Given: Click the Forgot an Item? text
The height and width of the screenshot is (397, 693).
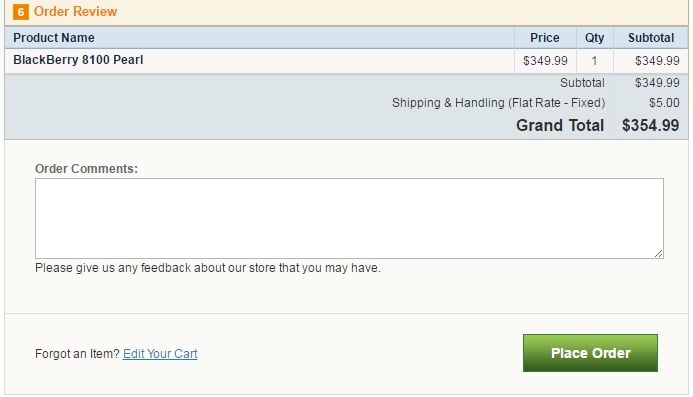Looking at the screenshot, I should pyautogui.click(x=77, y=354).
